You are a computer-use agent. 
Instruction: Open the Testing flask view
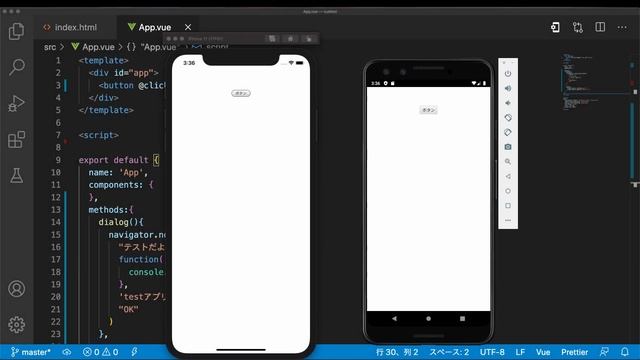(x=16, y=176)
